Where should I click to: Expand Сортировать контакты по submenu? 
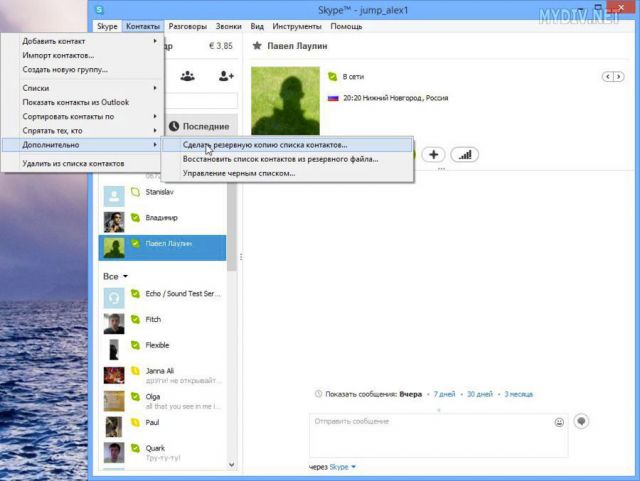click(x=82, y=116)
